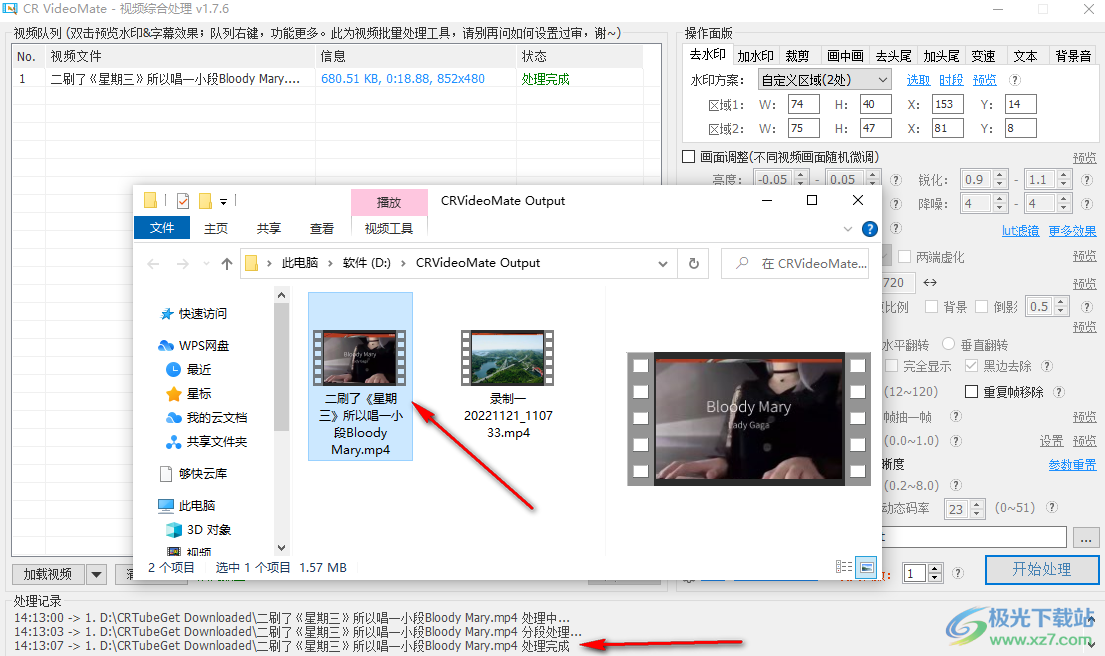Viewport: 1105px width, 656px height.
Task: Switch to large icons view in status bar
Action: (866, 567)
